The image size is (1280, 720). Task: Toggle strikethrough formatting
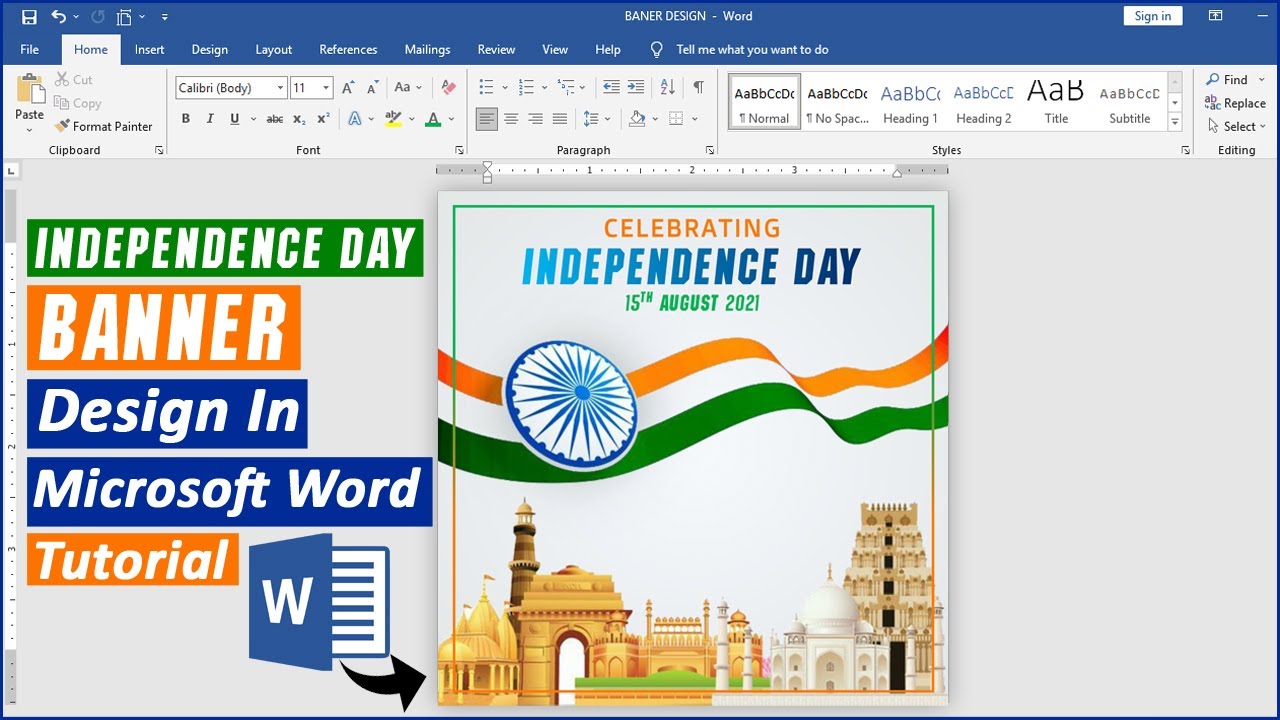coord(274,119)
